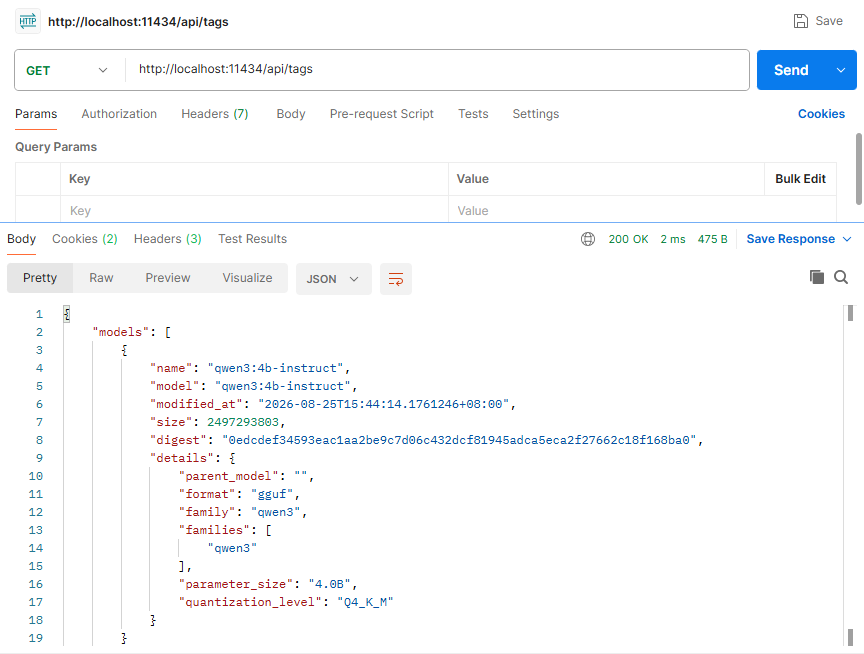The height and width of the screenshot is (654, 864).
Task: Open the JSON format dropdown
Action: [x=333, y=279]
